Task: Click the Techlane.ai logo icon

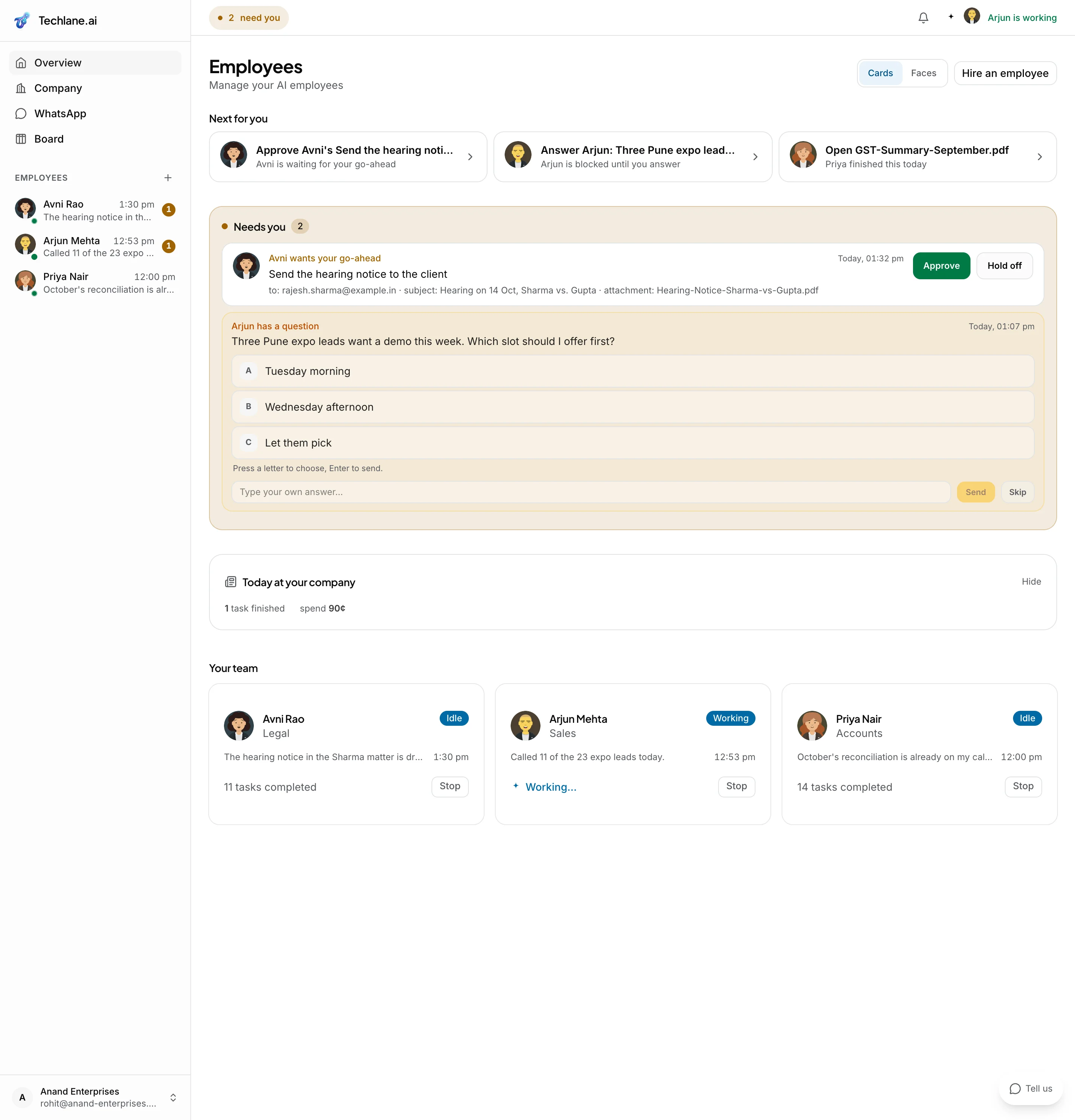Action: pyautogui.click(x=22, y=21)
